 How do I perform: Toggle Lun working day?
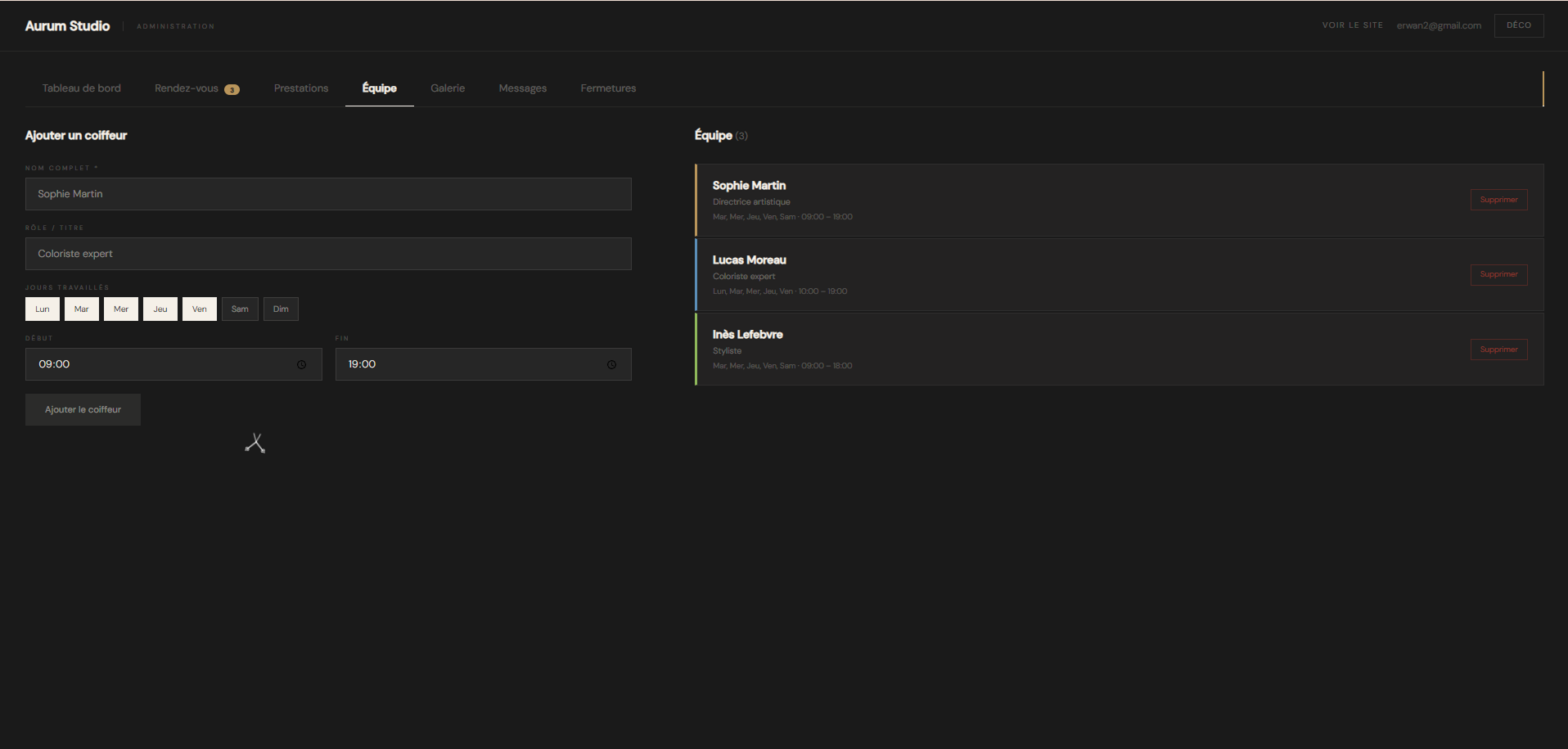pos(43,309)
